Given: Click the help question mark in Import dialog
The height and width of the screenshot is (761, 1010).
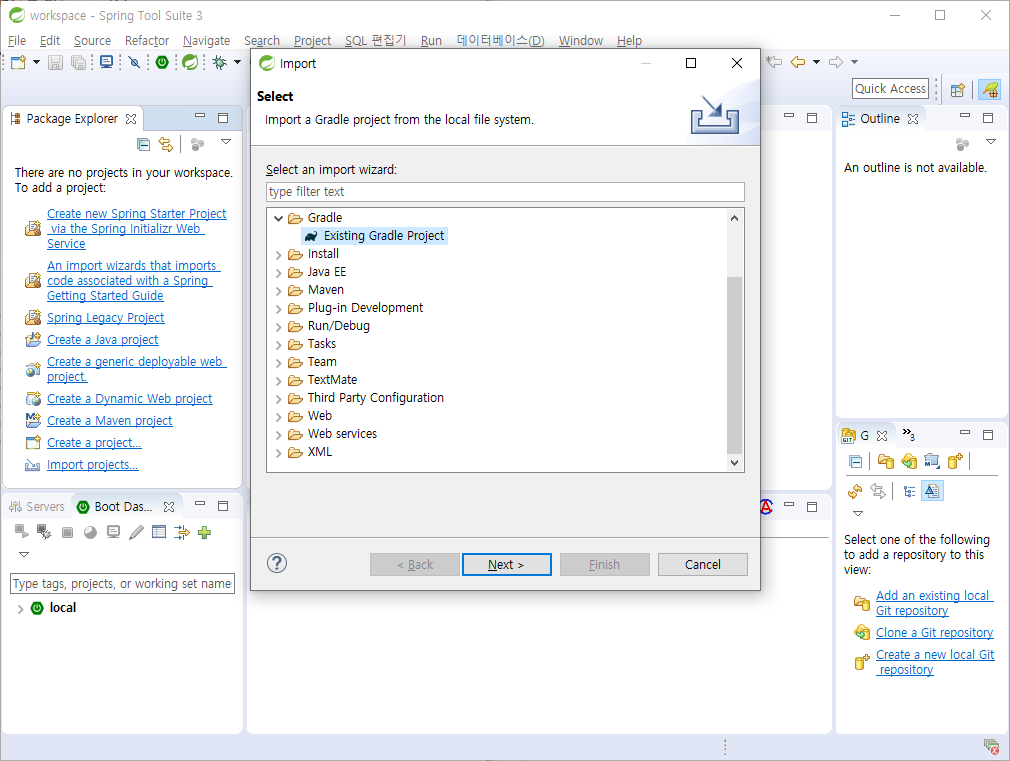Looking at the screenshot, I should coord(277,563).
